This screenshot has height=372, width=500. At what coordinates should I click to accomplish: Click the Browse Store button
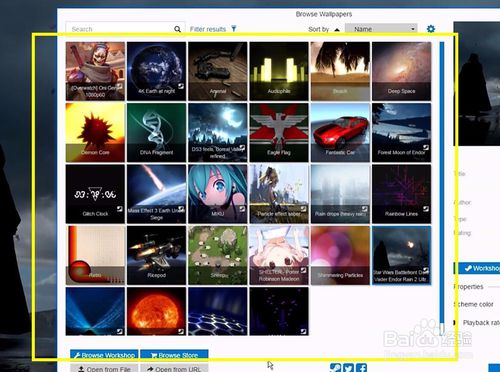(x=174, y=355)
